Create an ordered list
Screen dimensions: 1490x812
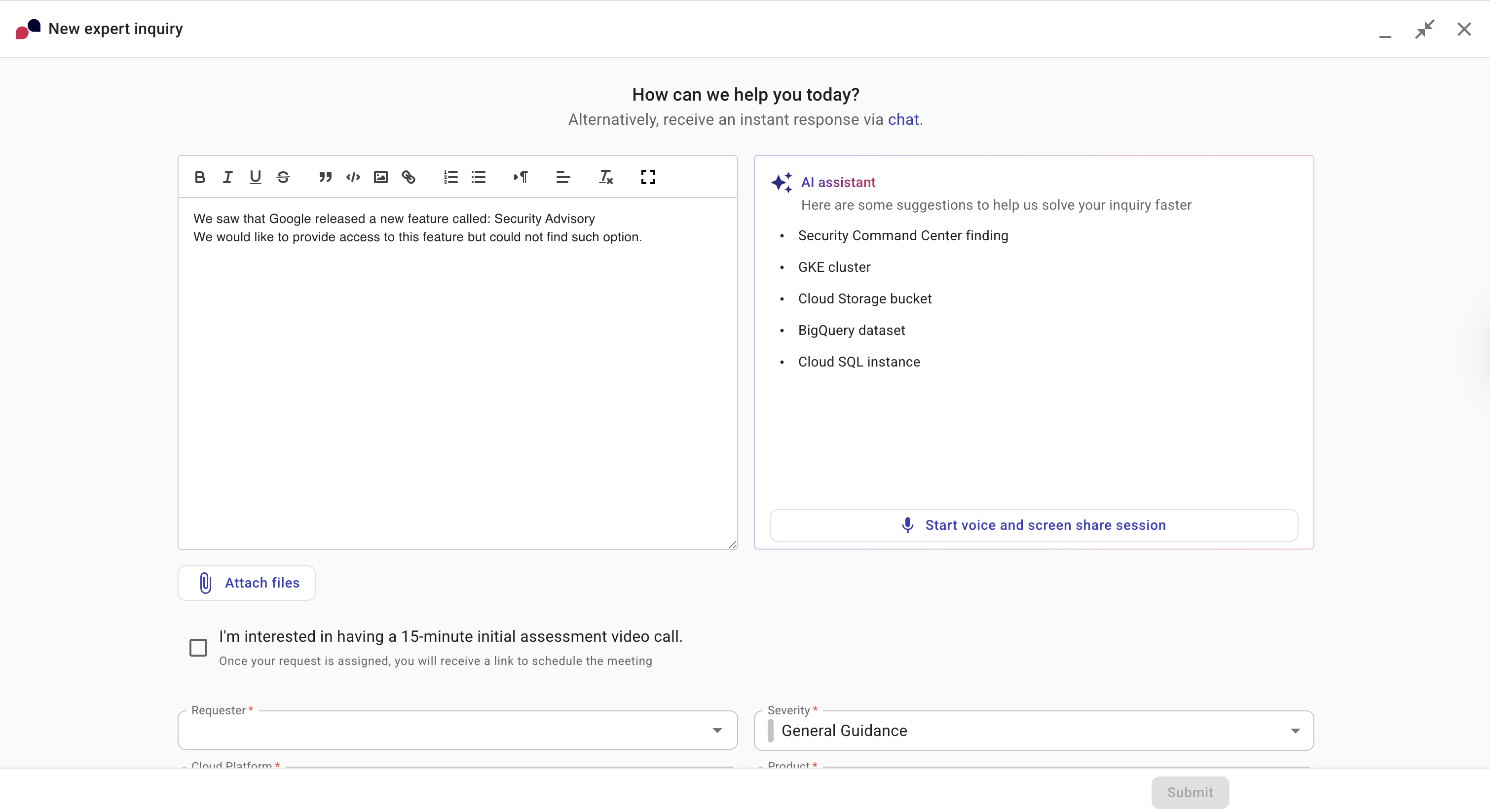click(450, 177)
